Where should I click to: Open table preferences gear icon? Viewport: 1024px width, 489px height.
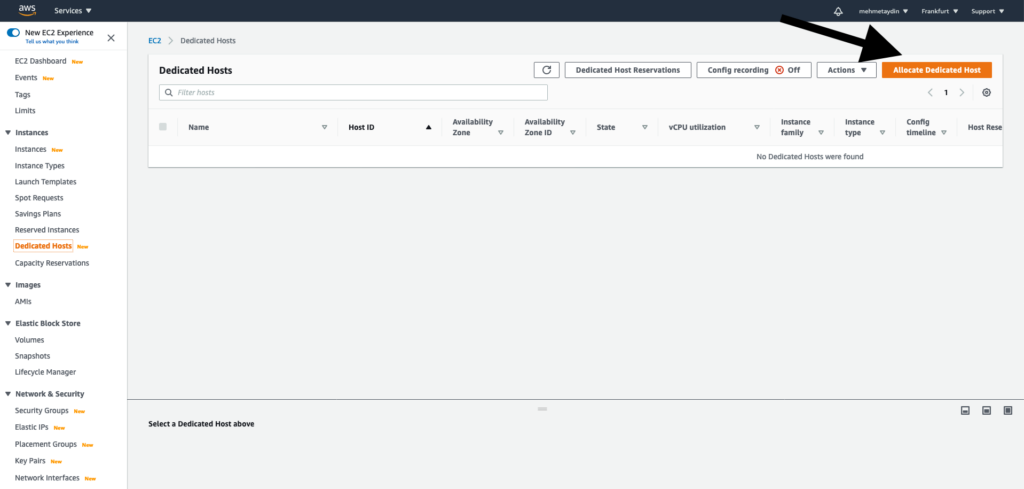click(986, 93)
